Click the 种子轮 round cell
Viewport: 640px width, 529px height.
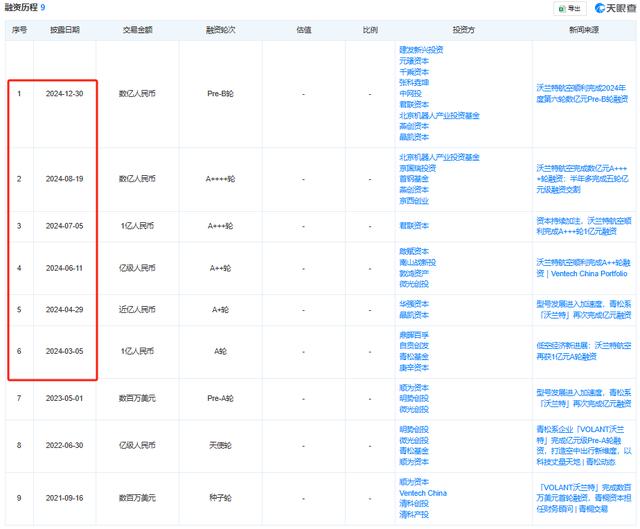point(220,498)
